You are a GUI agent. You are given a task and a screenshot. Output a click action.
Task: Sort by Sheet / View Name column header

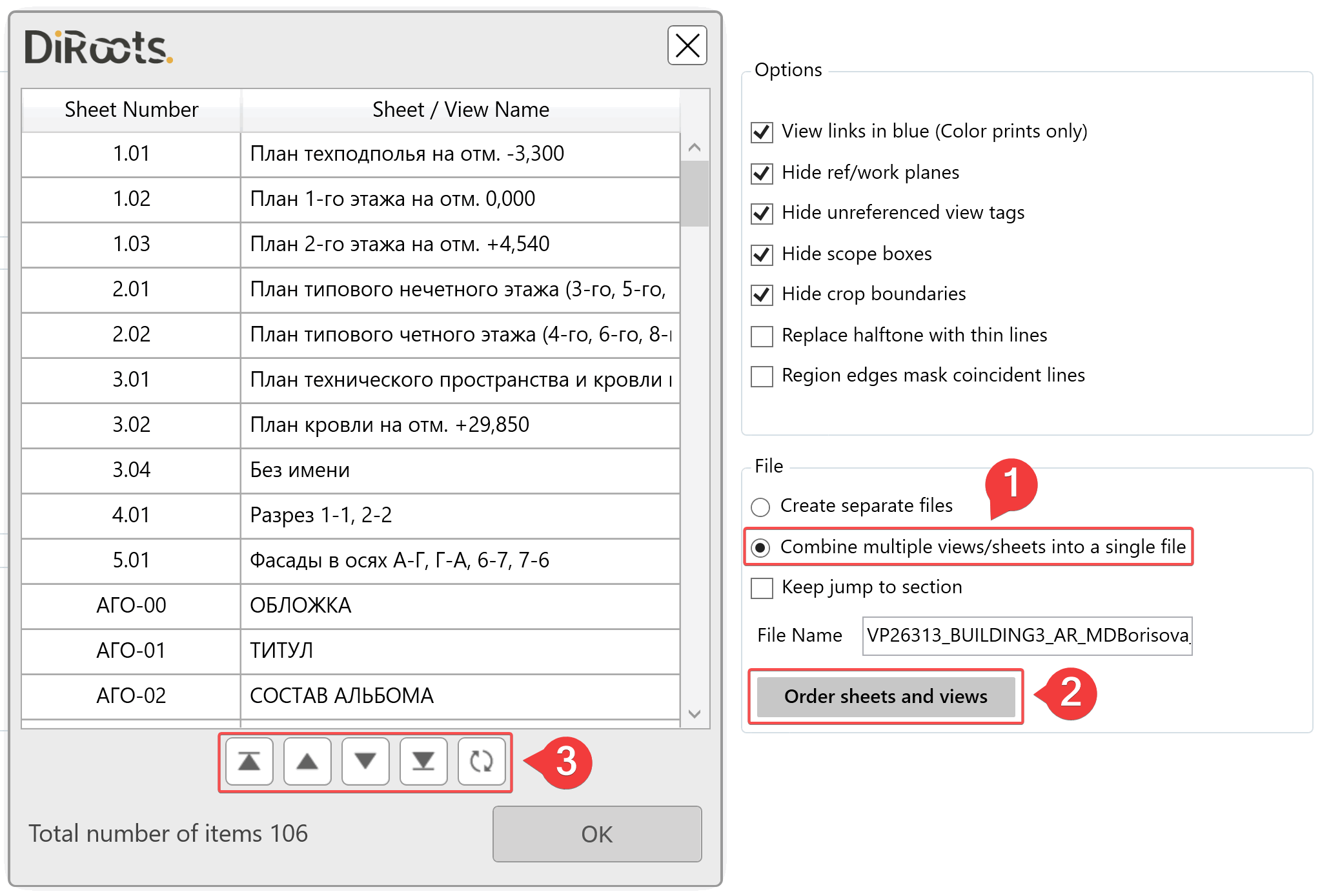(461, 110)
